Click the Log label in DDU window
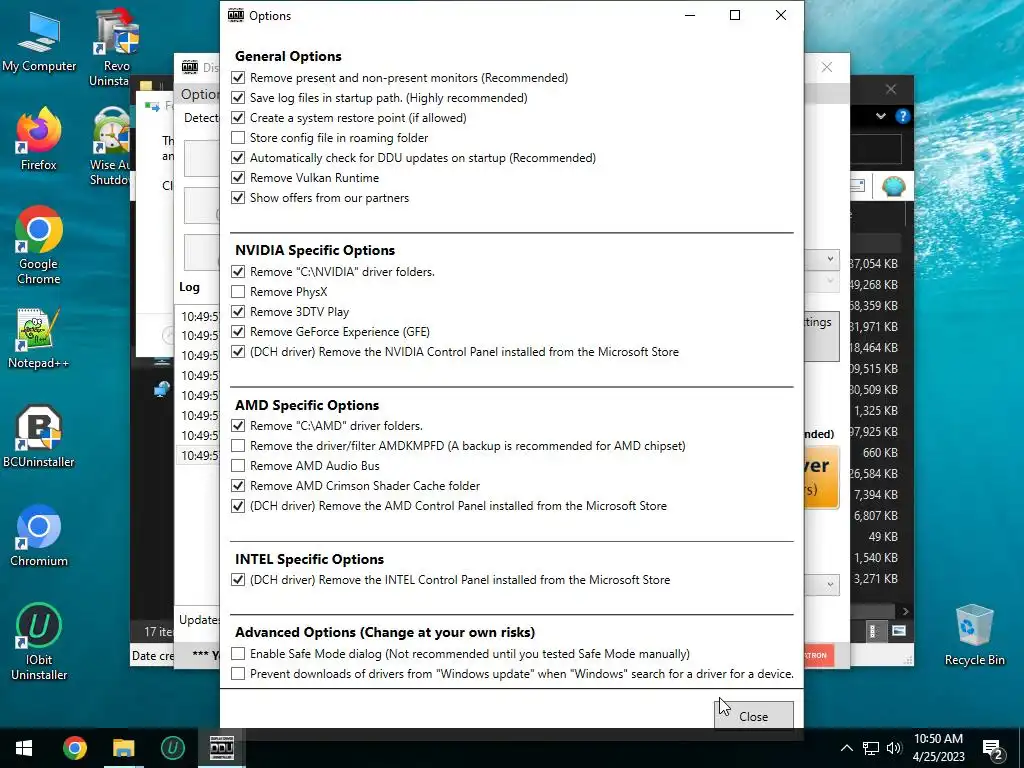The width and height of the screenshot is (1024, 768). [189, 287]
